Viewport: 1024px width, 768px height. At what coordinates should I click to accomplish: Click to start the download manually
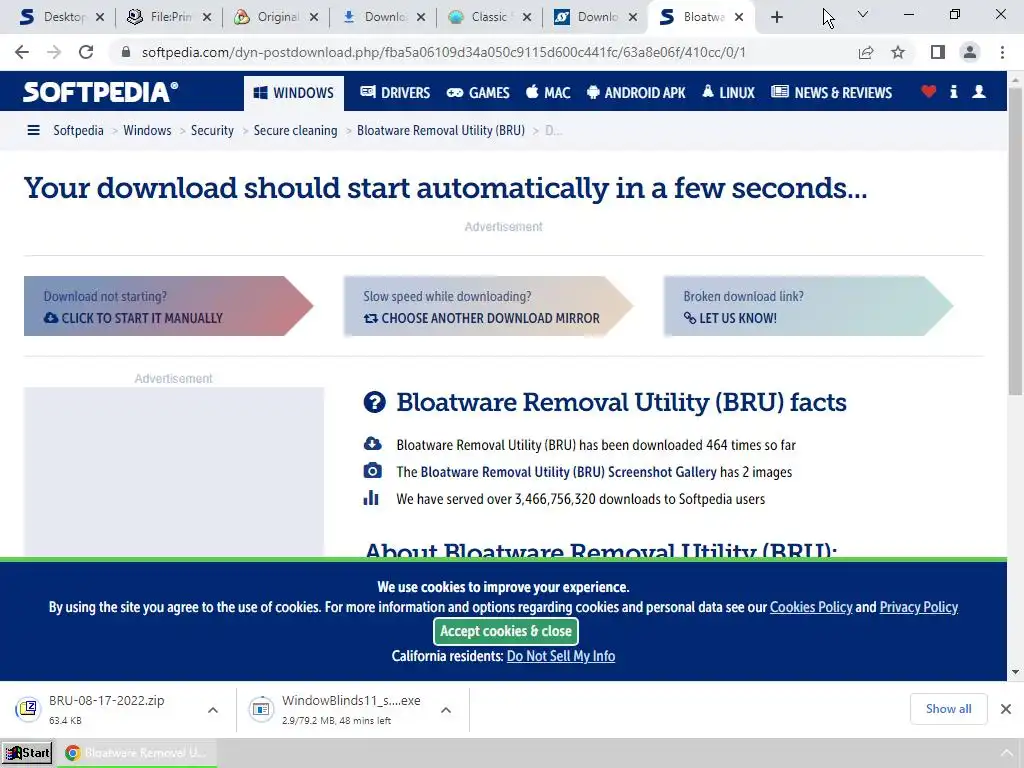(168, 306)
